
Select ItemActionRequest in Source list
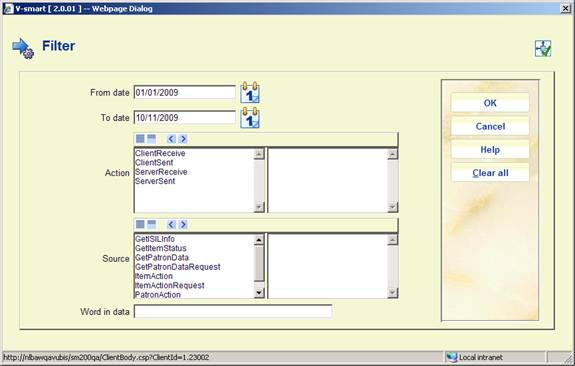(x=169, y=285)
